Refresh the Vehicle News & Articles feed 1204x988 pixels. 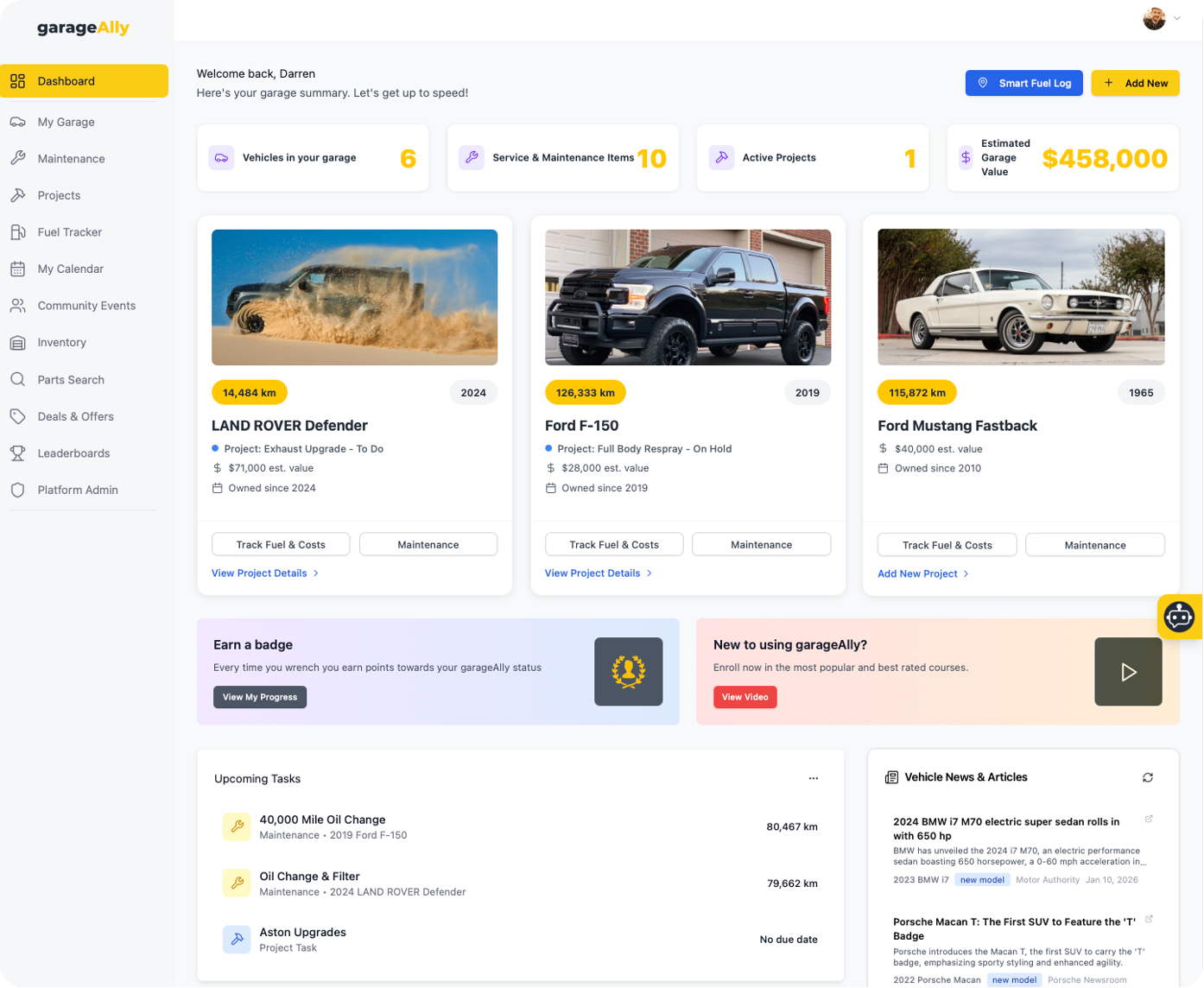pyautogui.click(x=1148, y=777)
